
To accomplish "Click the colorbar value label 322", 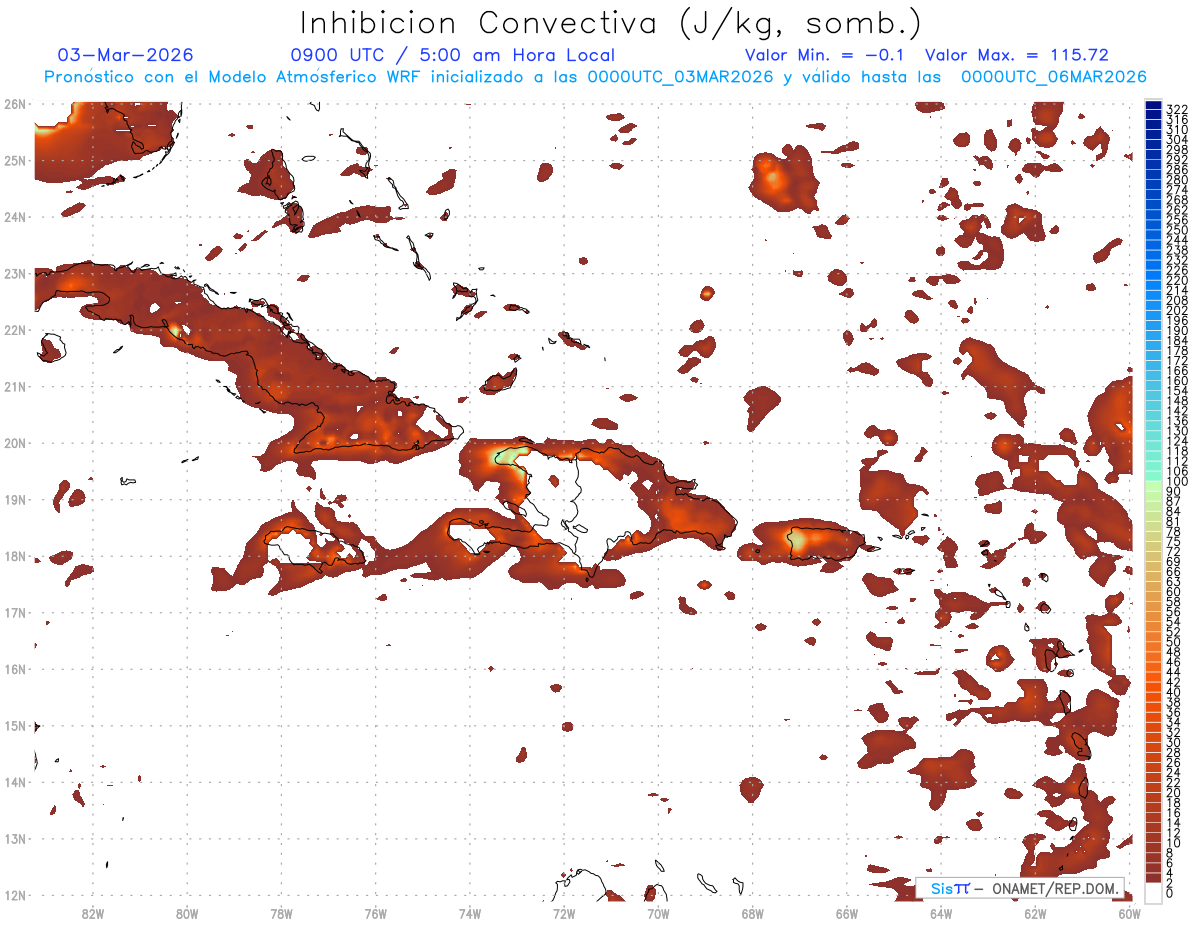I will 1177,109.
